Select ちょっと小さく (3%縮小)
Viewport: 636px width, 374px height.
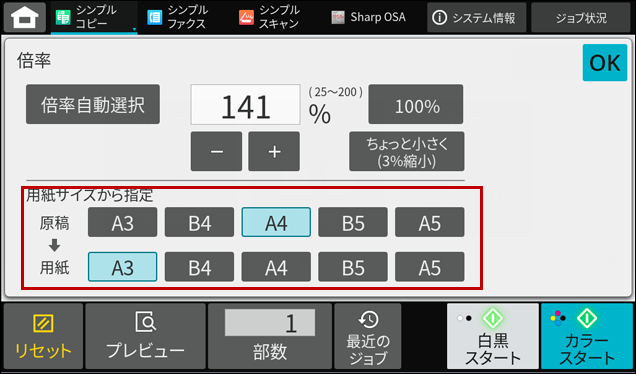[x=407, y=151]
